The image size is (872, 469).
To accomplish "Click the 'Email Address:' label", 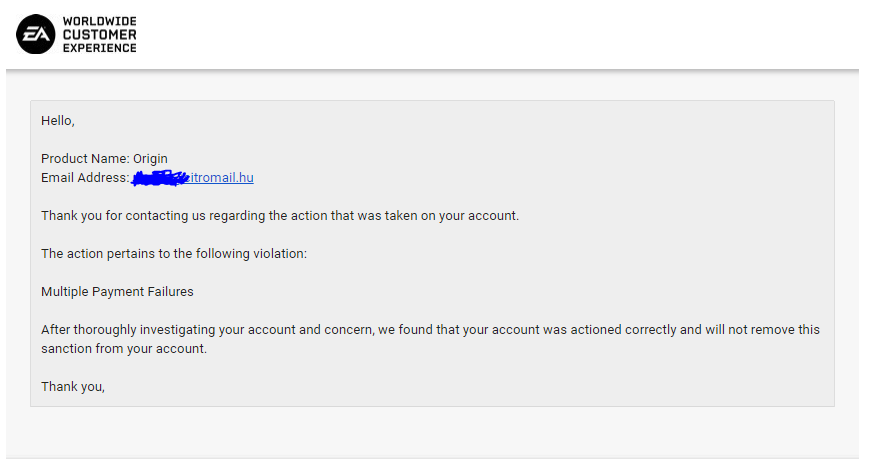I will click(x=85, y=178).
